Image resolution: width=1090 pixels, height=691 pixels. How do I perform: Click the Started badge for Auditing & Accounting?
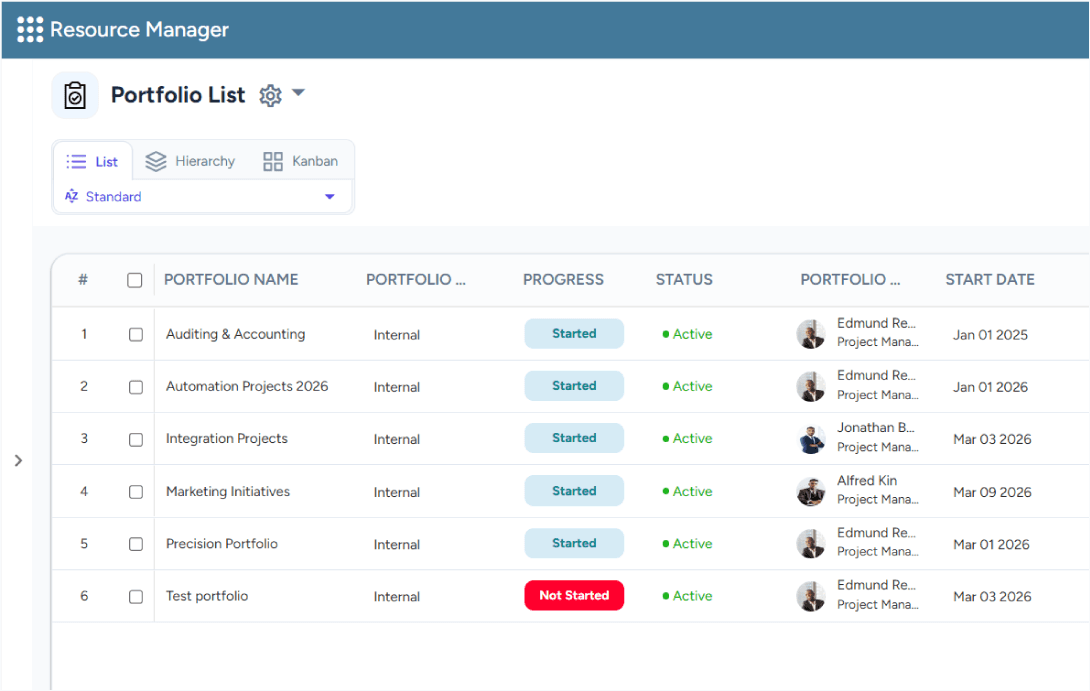point(574,334)
